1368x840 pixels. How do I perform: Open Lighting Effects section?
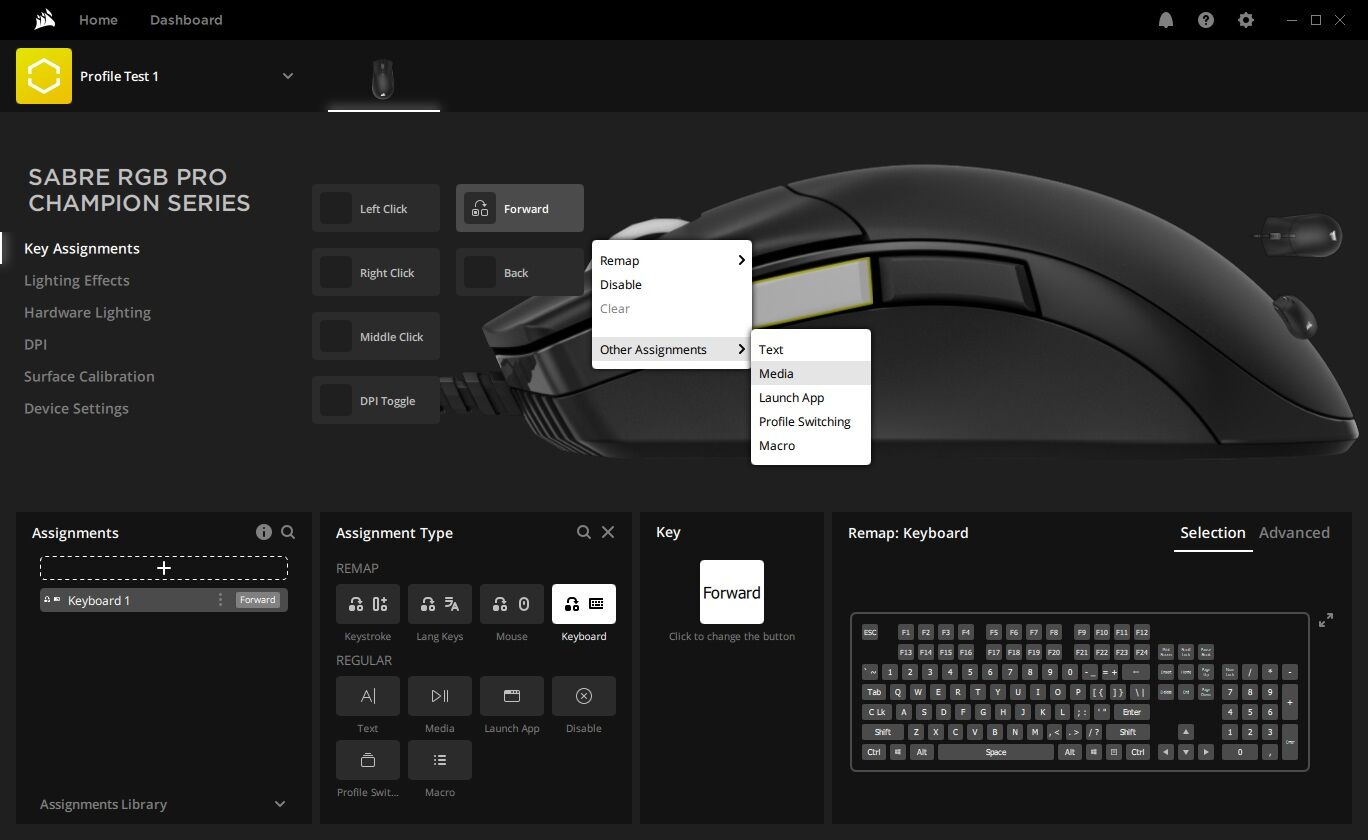pyautogui.click(x=77, y=280)
